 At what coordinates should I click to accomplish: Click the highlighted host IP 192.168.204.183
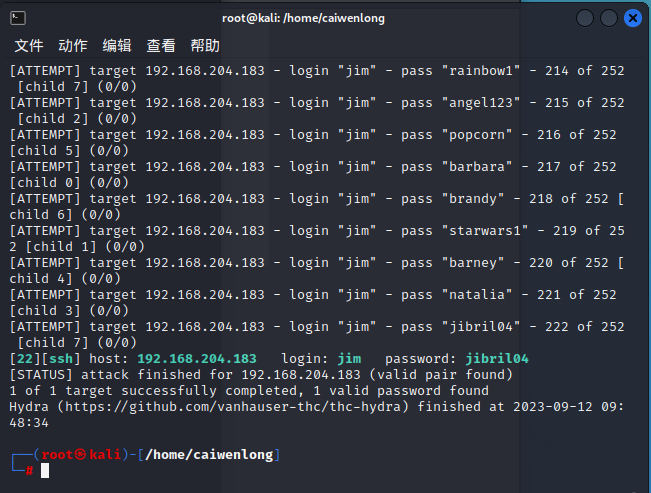click(x=196, y=359)
